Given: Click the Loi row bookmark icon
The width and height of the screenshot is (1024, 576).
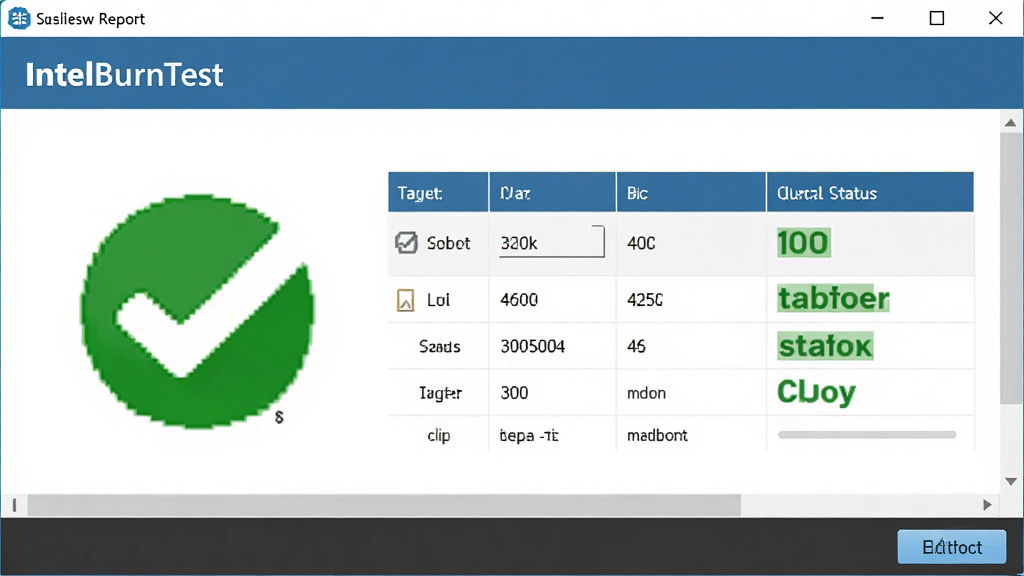Looking at the screenshot, I should point(406,300).
